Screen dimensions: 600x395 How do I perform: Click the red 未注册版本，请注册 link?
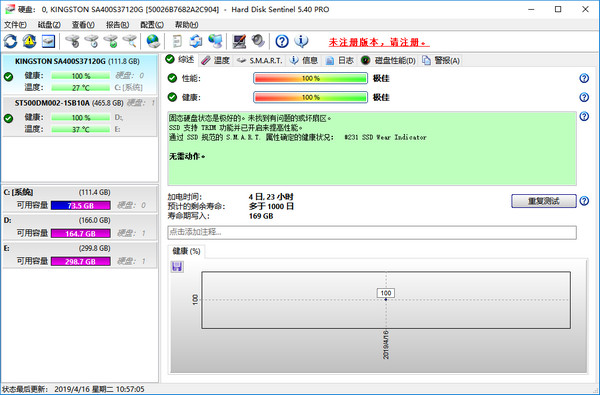[379, 42]
